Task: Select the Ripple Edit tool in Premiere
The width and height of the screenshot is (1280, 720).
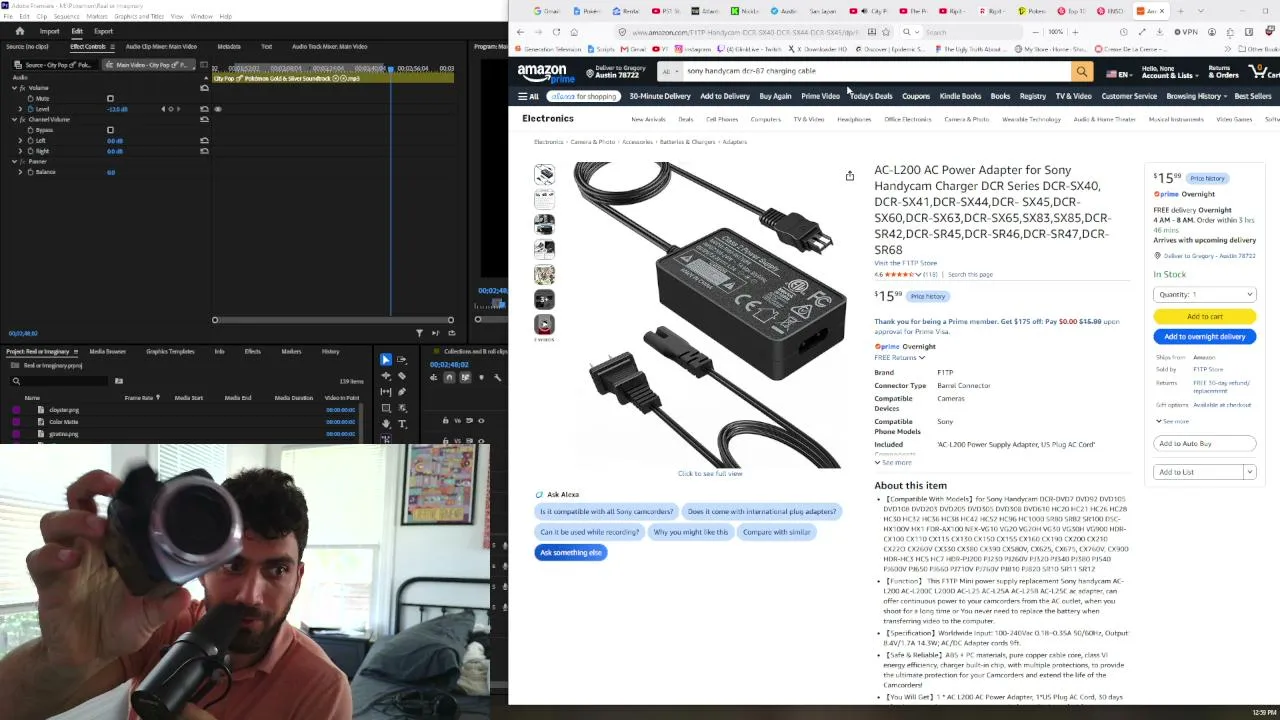Action: 386,376
